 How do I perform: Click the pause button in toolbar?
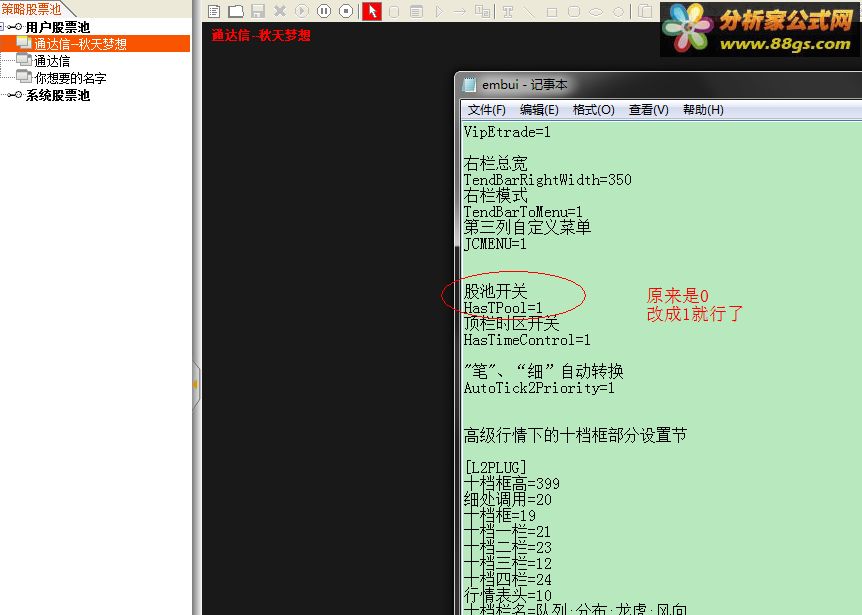324,11
